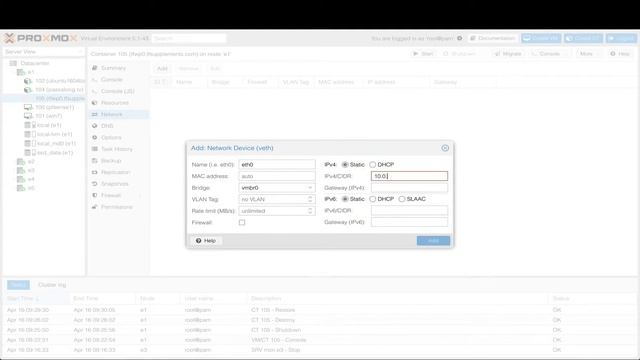Open the Resources panel
Viewport: 640px width, 360px height.
point(118,103)
